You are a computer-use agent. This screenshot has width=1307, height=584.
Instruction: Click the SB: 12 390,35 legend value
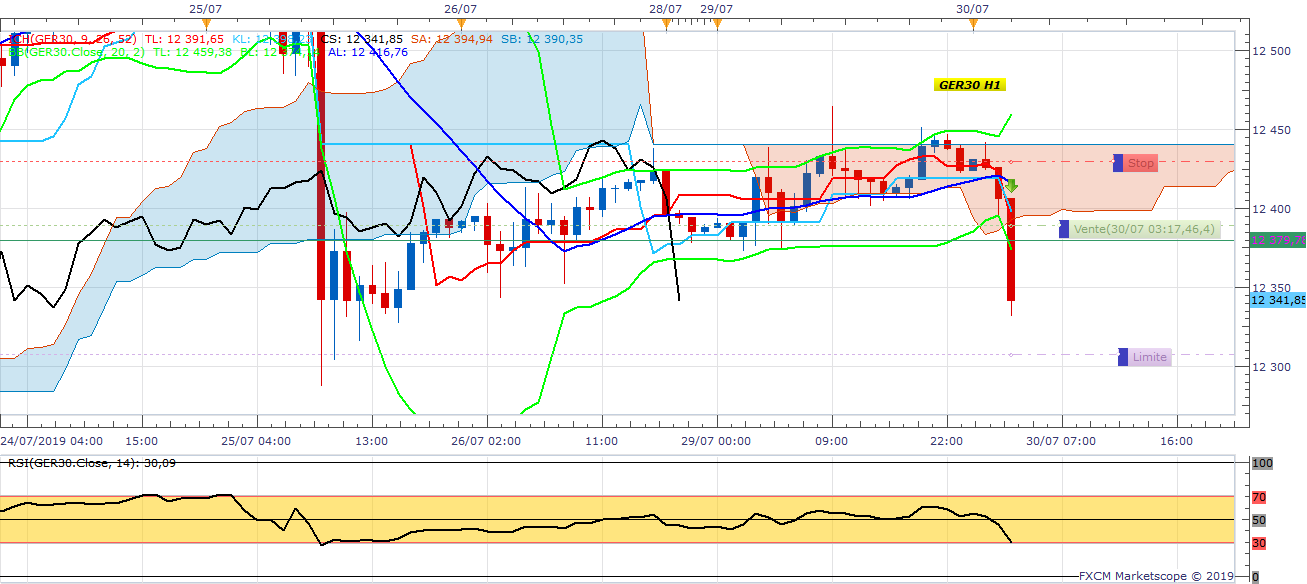(x=543, y=39)
